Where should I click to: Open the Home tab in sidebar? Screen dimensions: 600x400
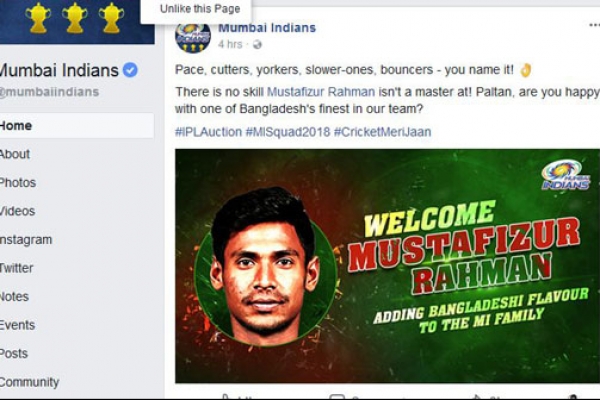point(77,126)
